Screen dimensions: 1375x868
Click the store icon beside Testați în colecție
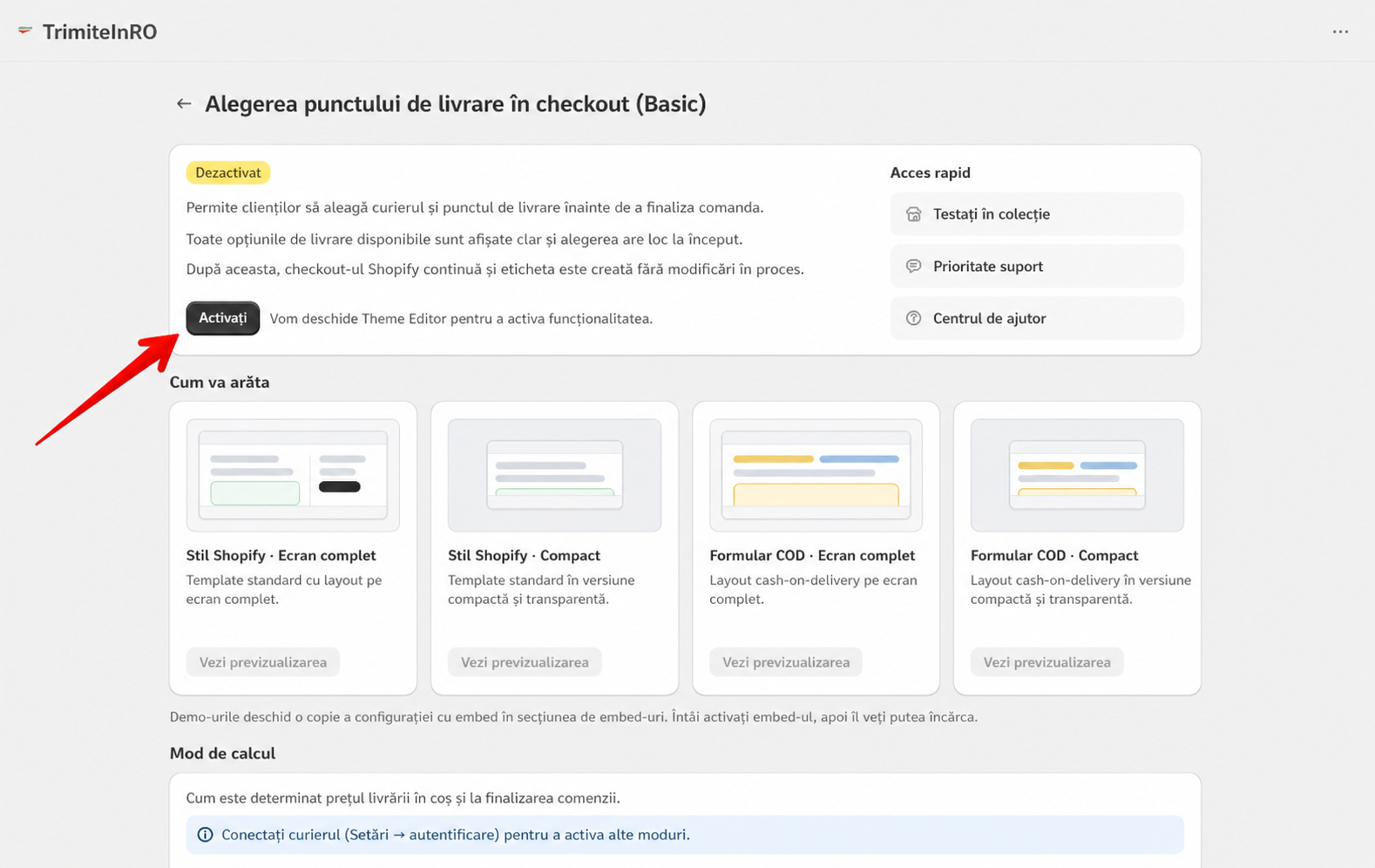click(x=913, y=214)
